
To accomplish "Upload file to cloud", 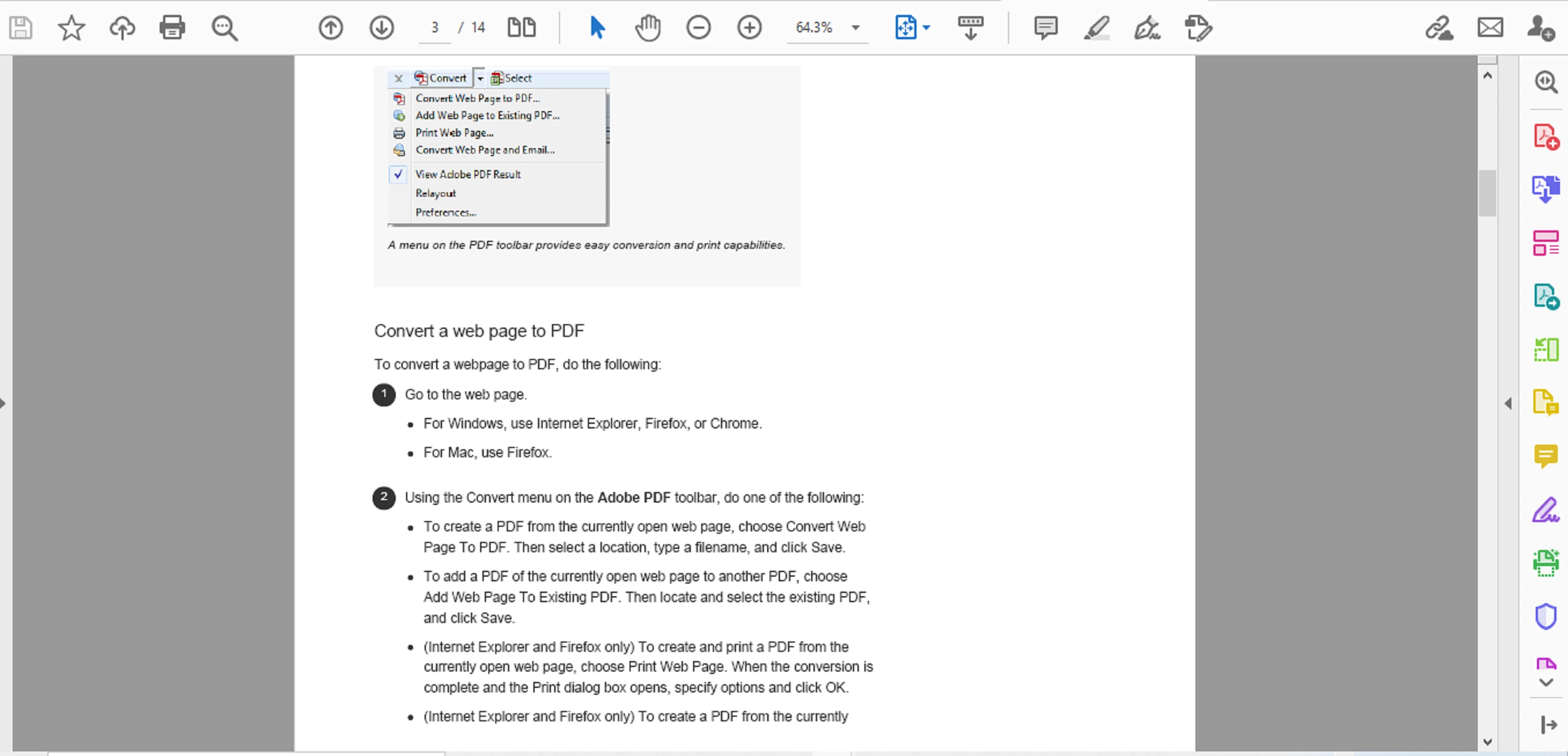I will pyautogui.click(x=122, y=27).
